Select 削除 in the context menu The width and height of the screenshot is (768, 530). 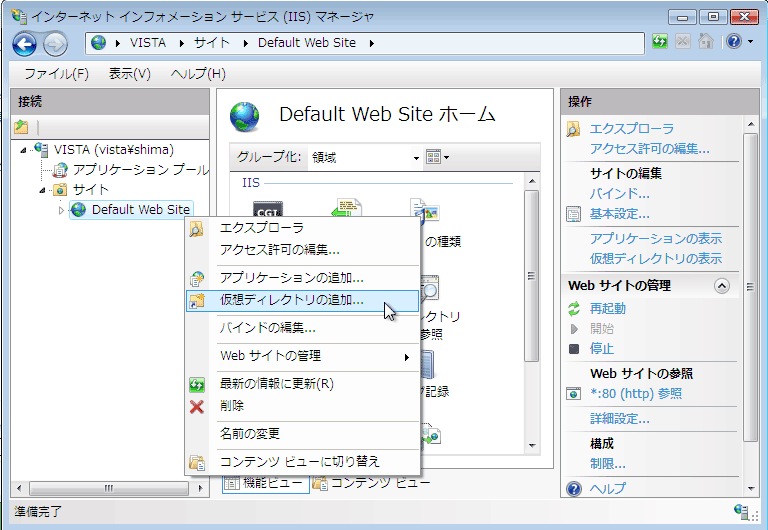[232, 406]
